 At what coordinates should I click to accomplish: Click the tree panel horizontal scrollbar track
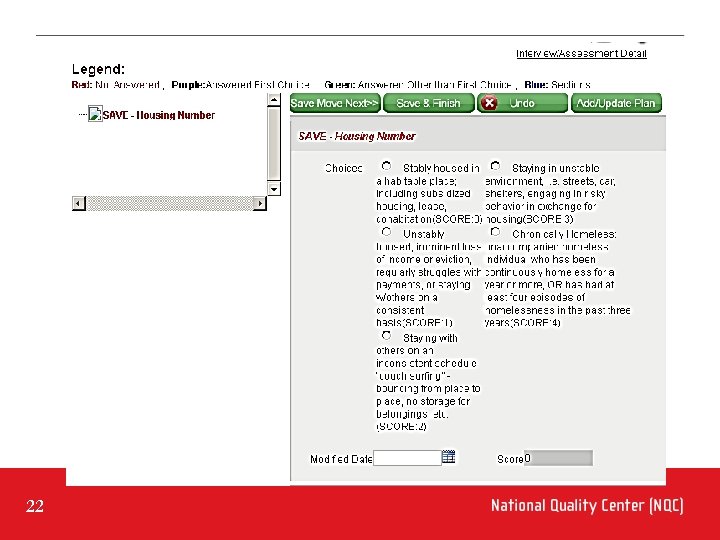coord(169,203)
